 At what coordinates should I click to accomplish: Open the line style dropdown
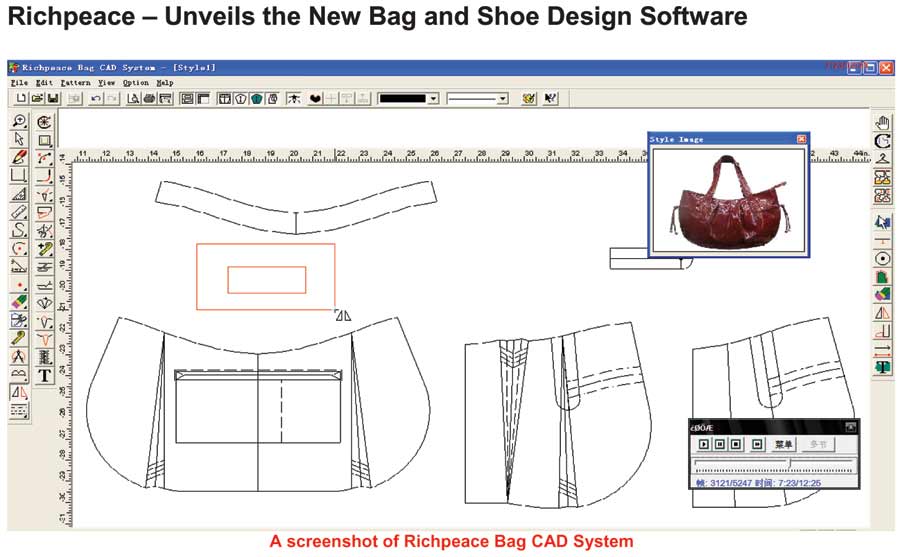pyautogui.click(x=503, y=99)
